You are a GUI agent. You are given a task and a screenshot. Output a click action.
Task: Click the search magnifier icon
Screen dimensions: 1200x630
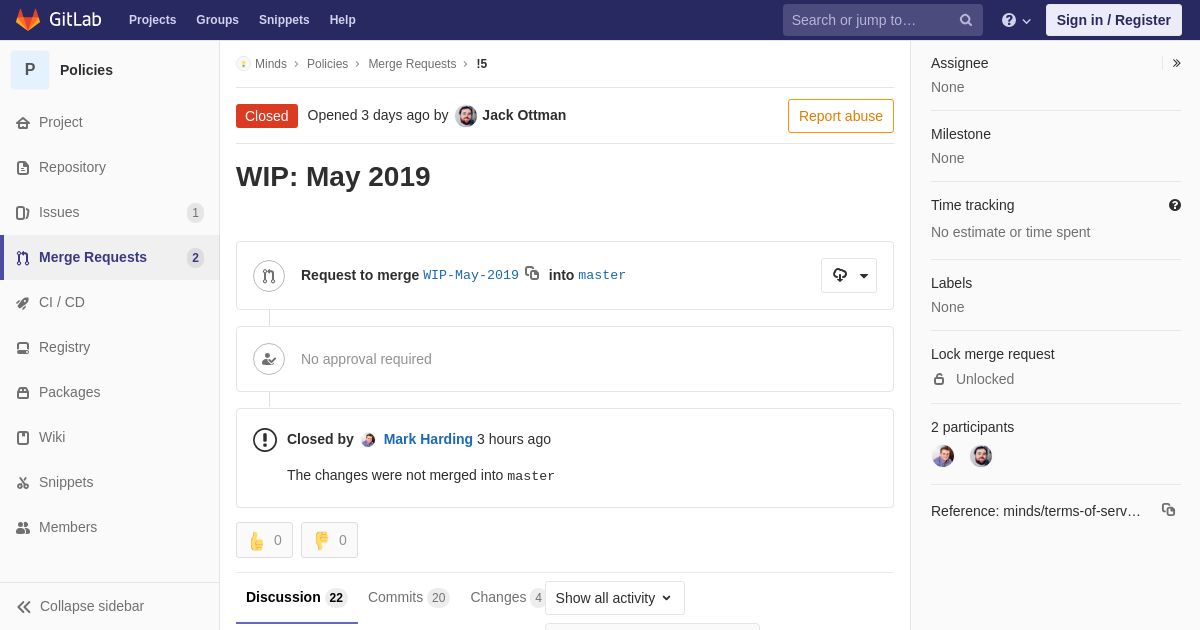[x=965, y=20]
